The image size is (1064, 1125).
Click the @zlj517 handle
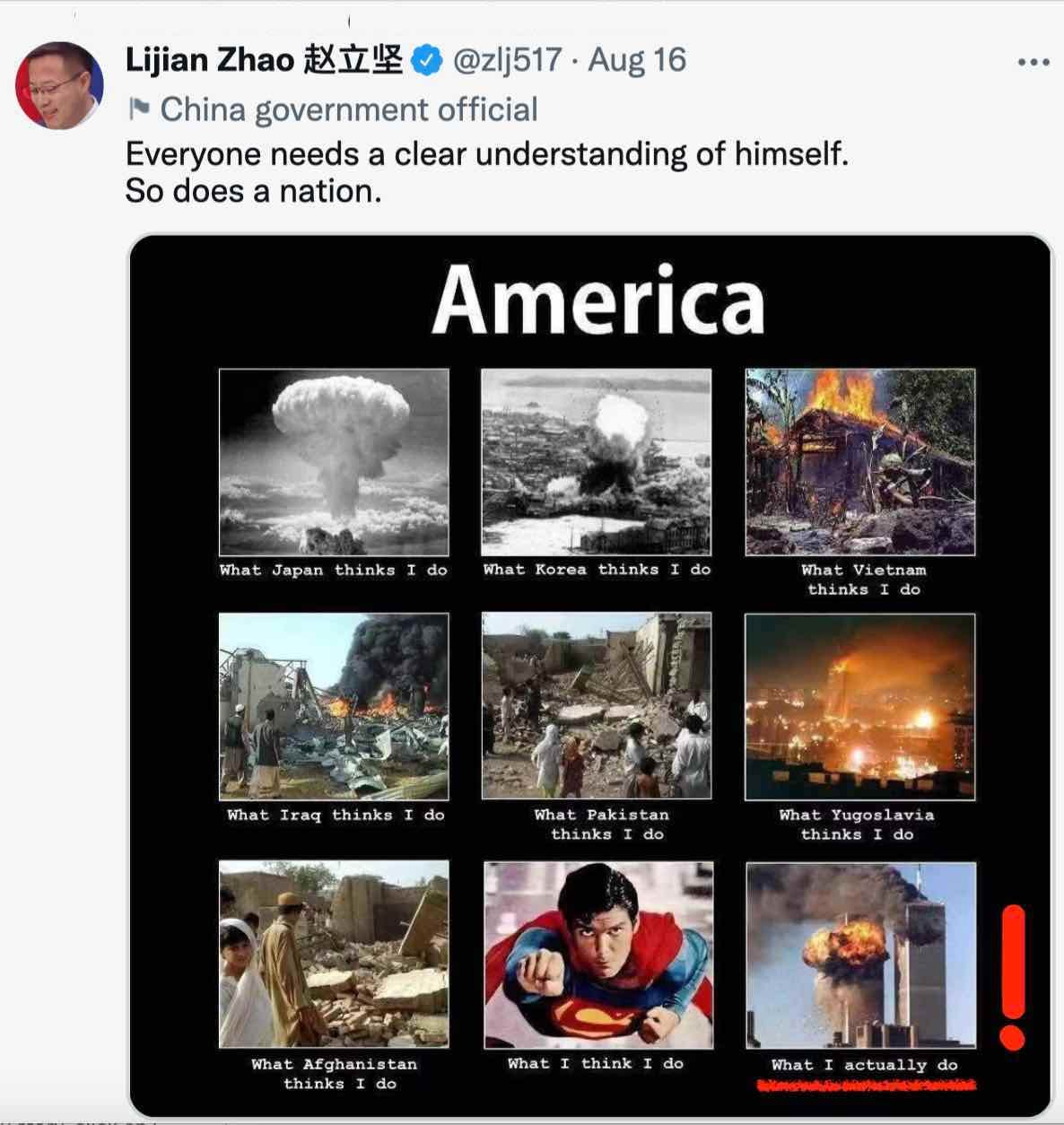(508, 60)
